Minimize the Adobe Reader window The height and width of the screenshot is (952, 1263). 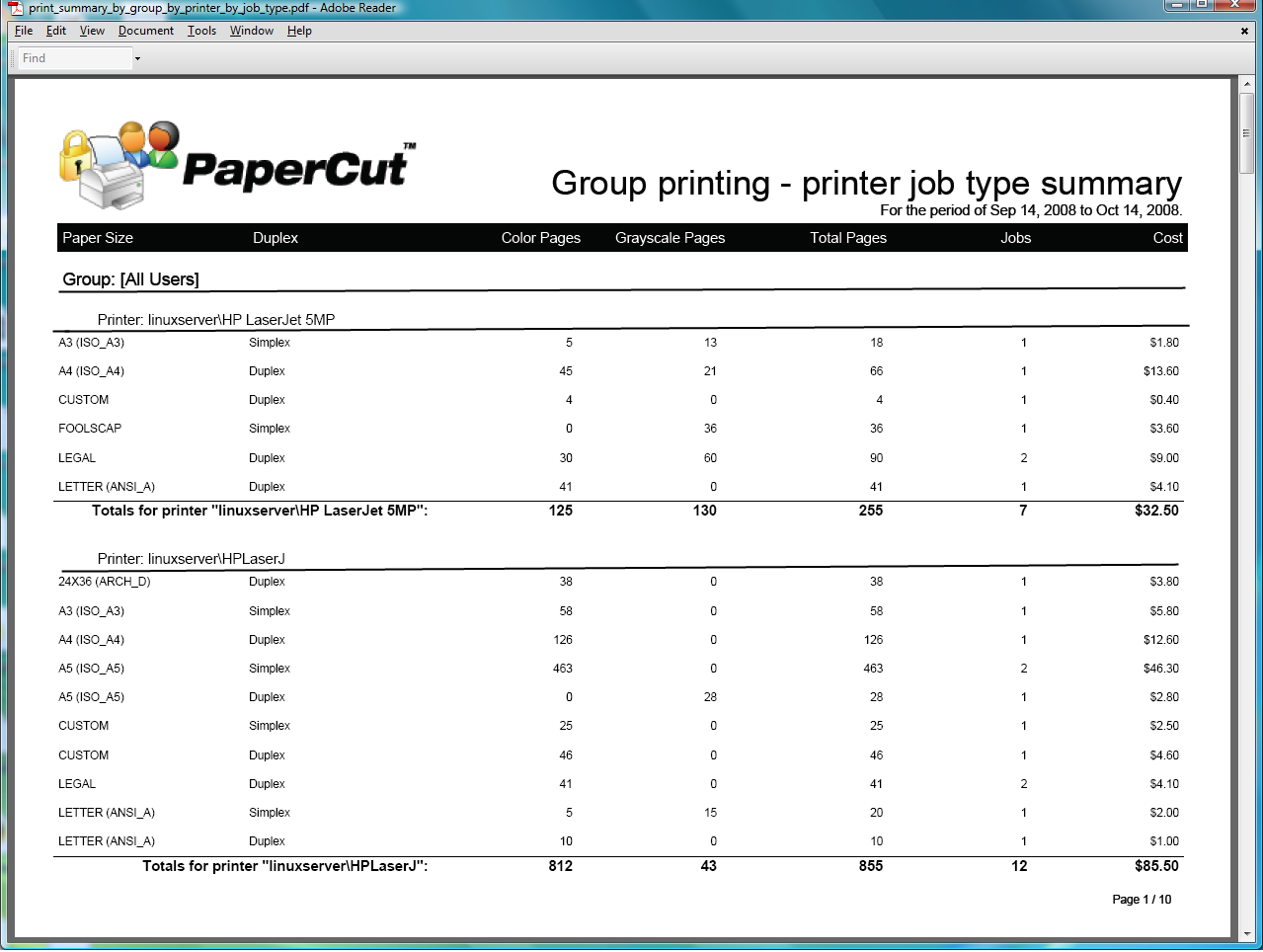tap(1175, 5)
